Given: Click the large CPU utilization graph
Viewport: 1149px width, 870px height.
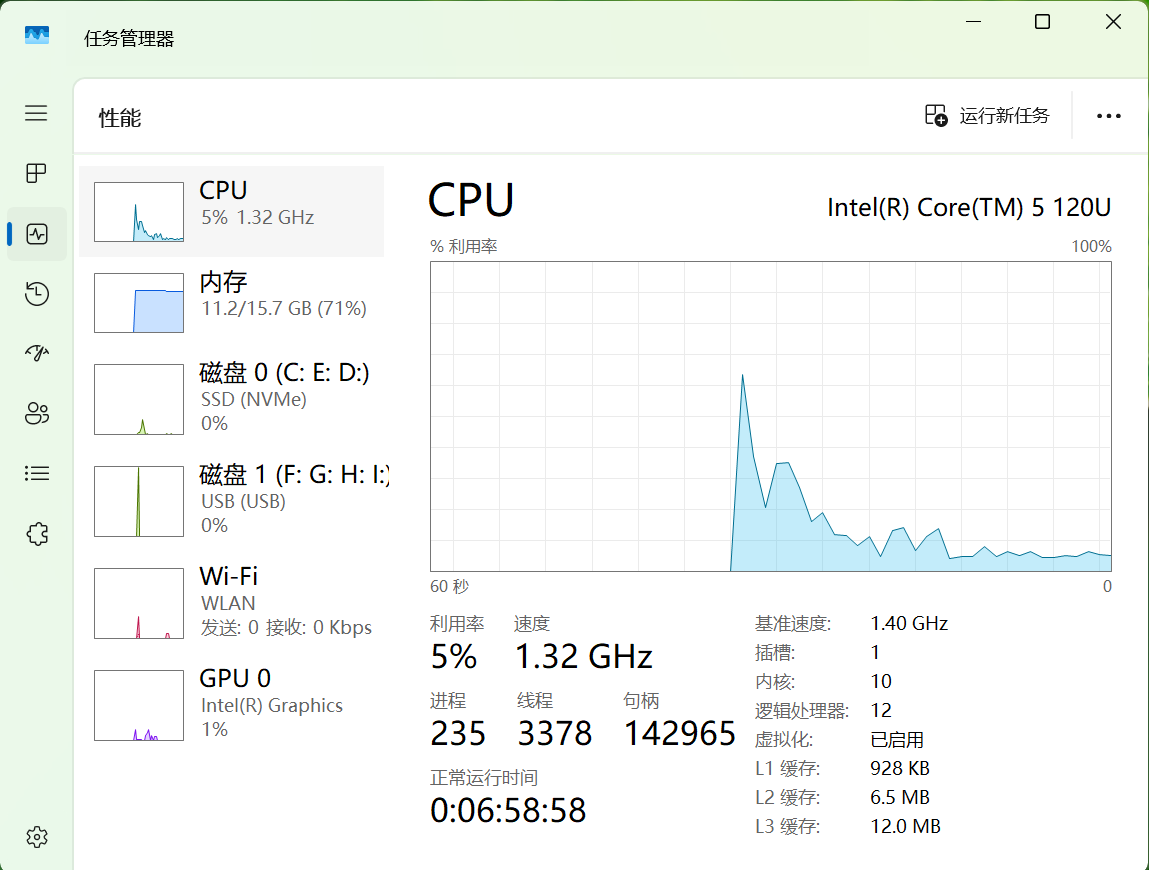Looking at the screenshot, I should coord(770,416).
